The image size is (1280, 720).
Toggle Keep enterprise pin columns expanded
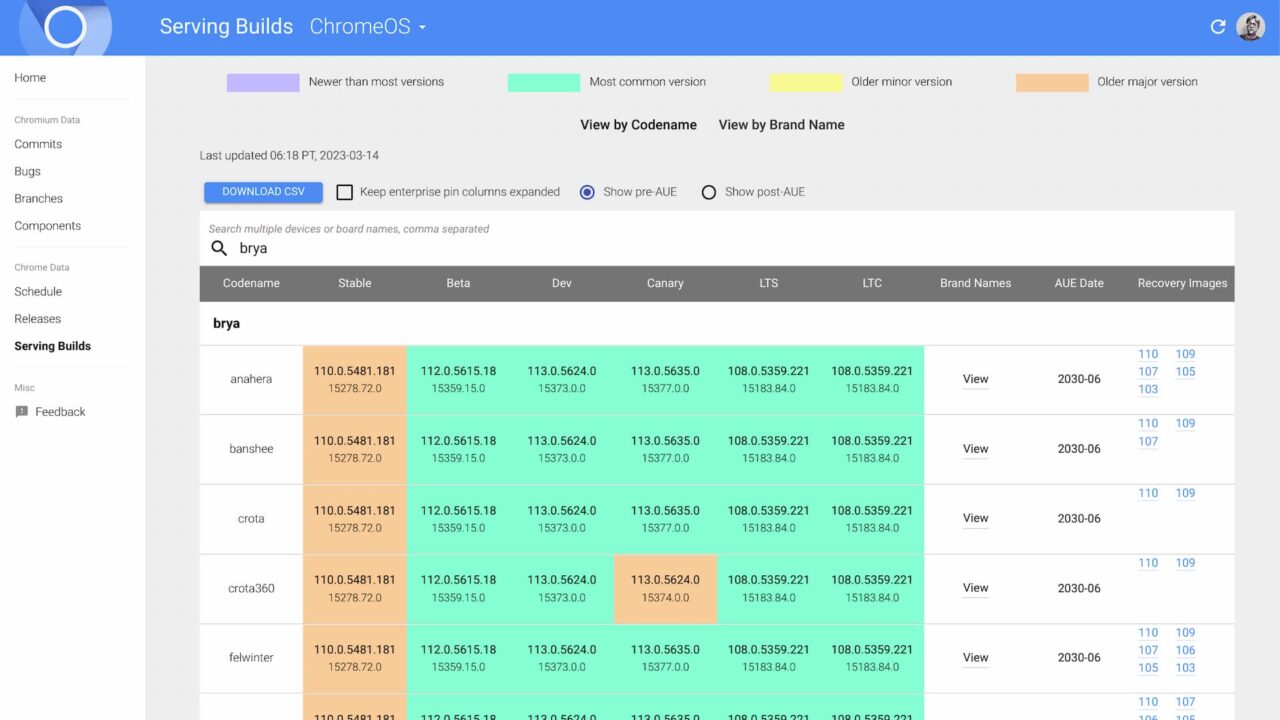(x=344, y=192)
